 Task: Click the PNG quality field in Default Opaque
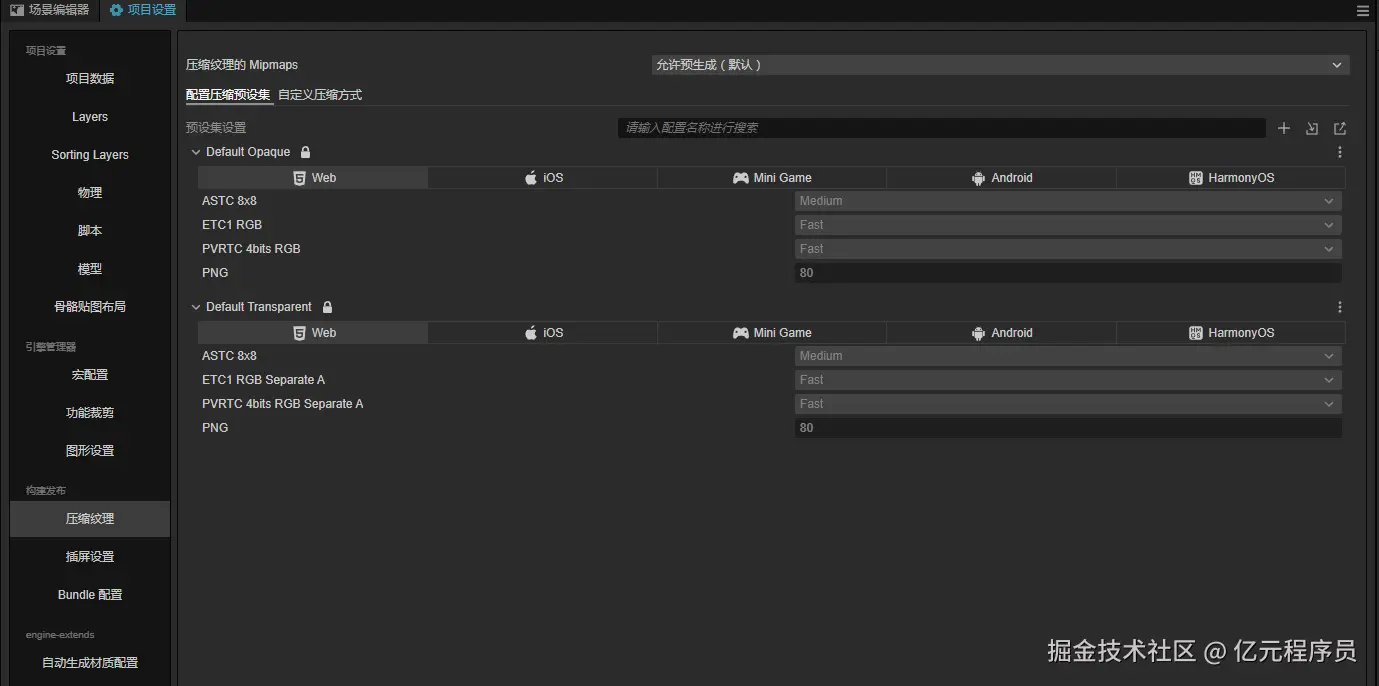(x=1068, y=273)
